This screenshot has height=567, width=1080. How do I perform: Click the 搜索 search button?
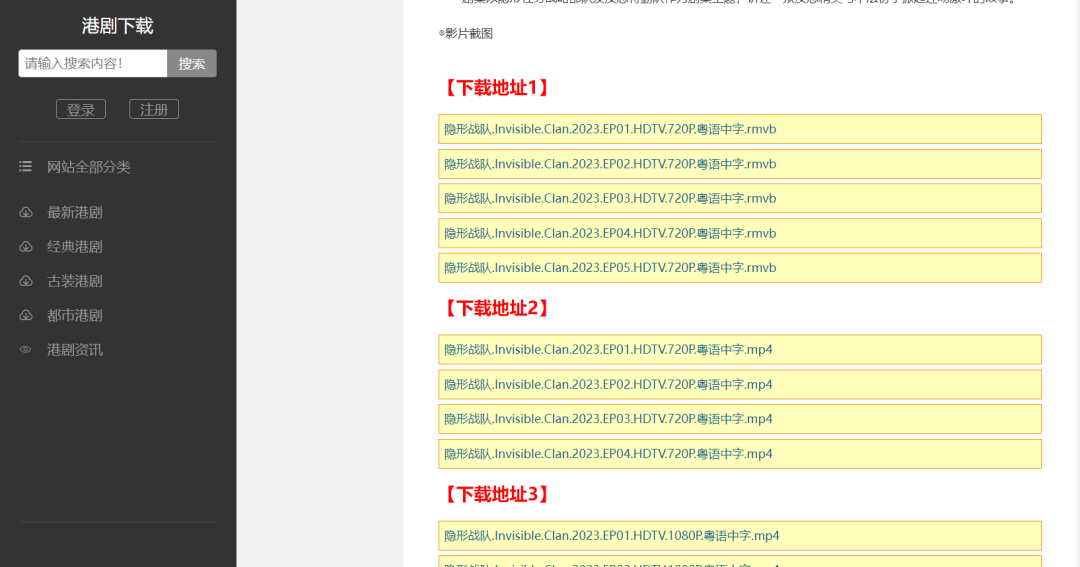pos(191,63)
